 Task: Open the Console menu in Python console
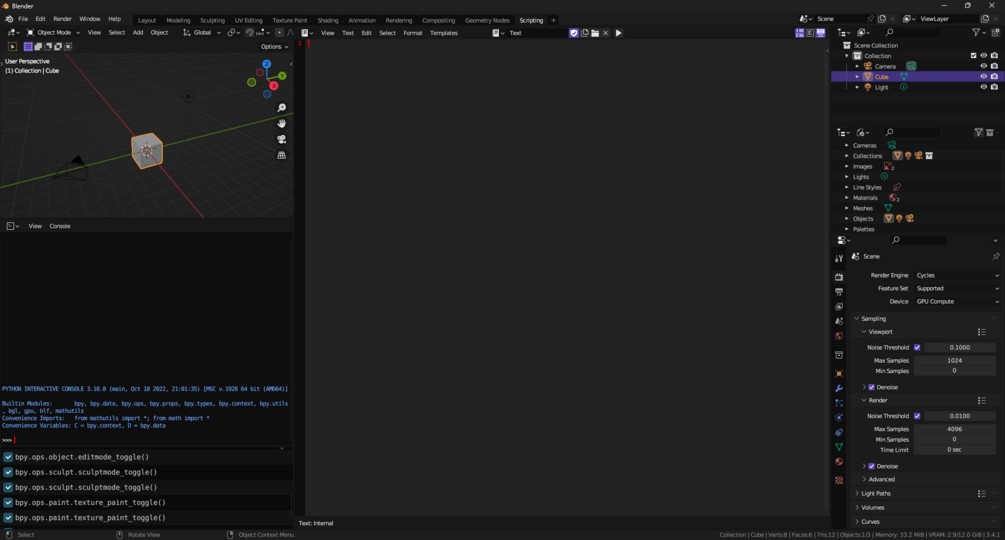pyautogui.click(x=60, y=226)
